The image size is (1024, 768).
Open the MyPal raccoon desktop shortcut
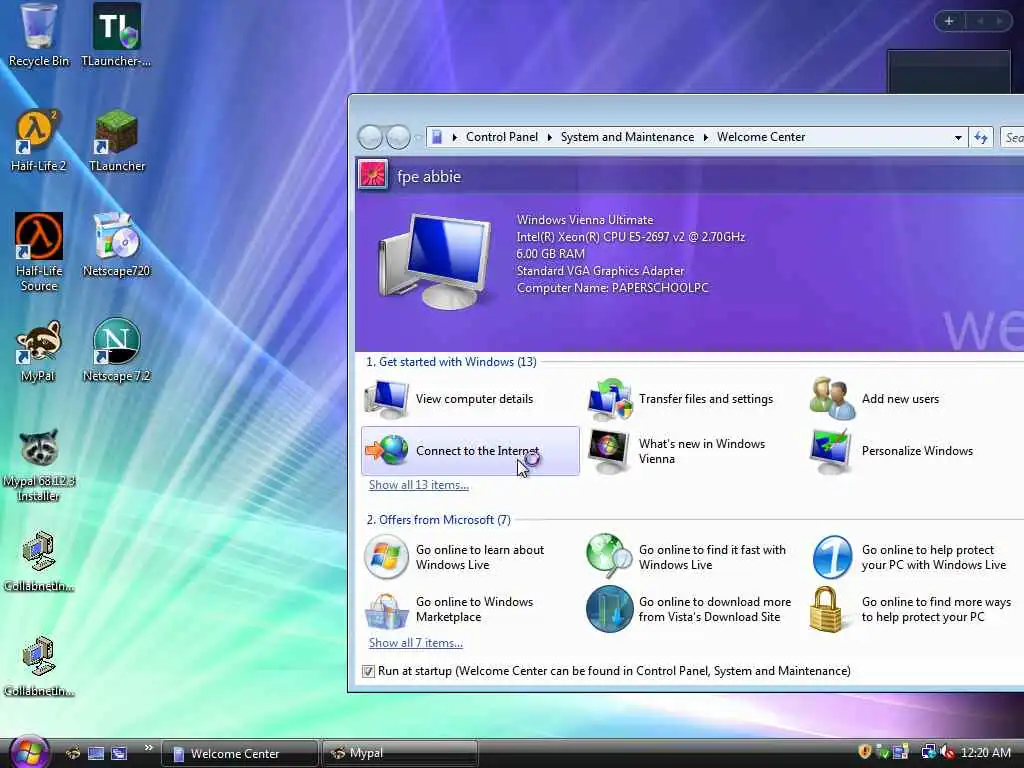pyautogui.click(x=39, y=351)
